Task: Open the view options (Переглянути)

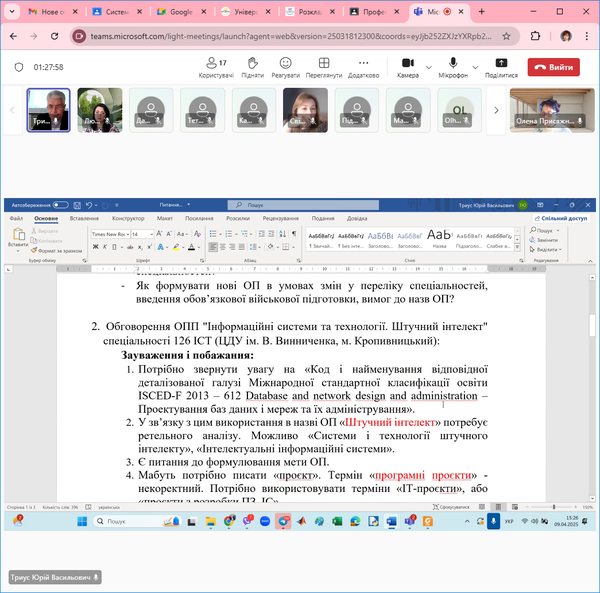Action: pos(324,66)
